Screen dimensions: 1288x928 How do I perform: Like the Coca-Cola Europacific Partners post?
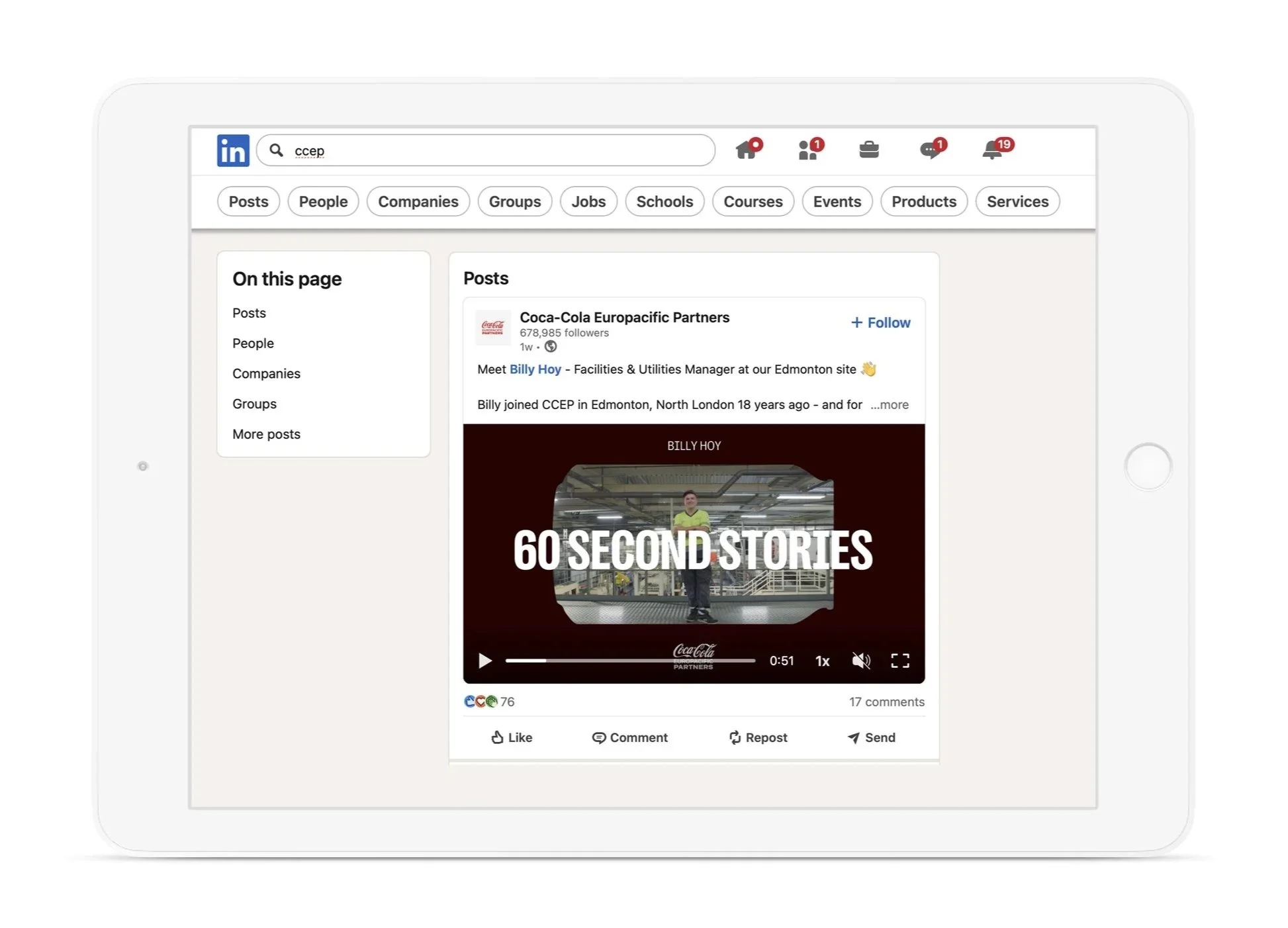[x=512, y=737]
